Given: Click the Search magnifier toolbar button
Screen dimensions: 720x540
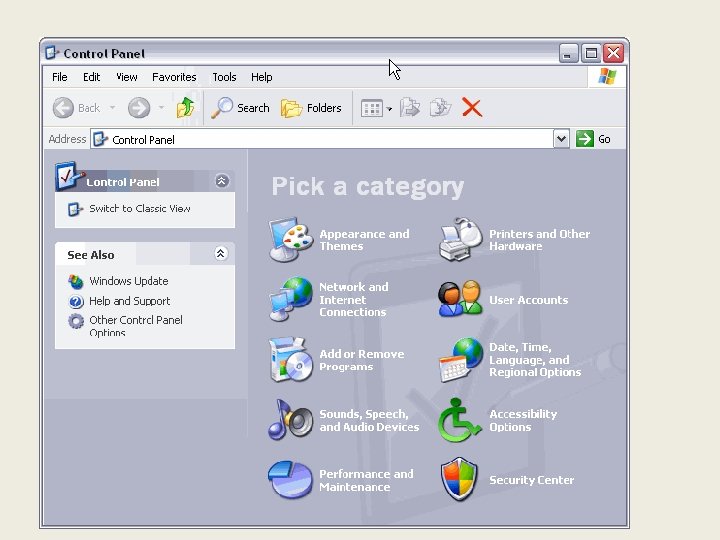Looking at the screenshot, I should click(x=240, y=108).
